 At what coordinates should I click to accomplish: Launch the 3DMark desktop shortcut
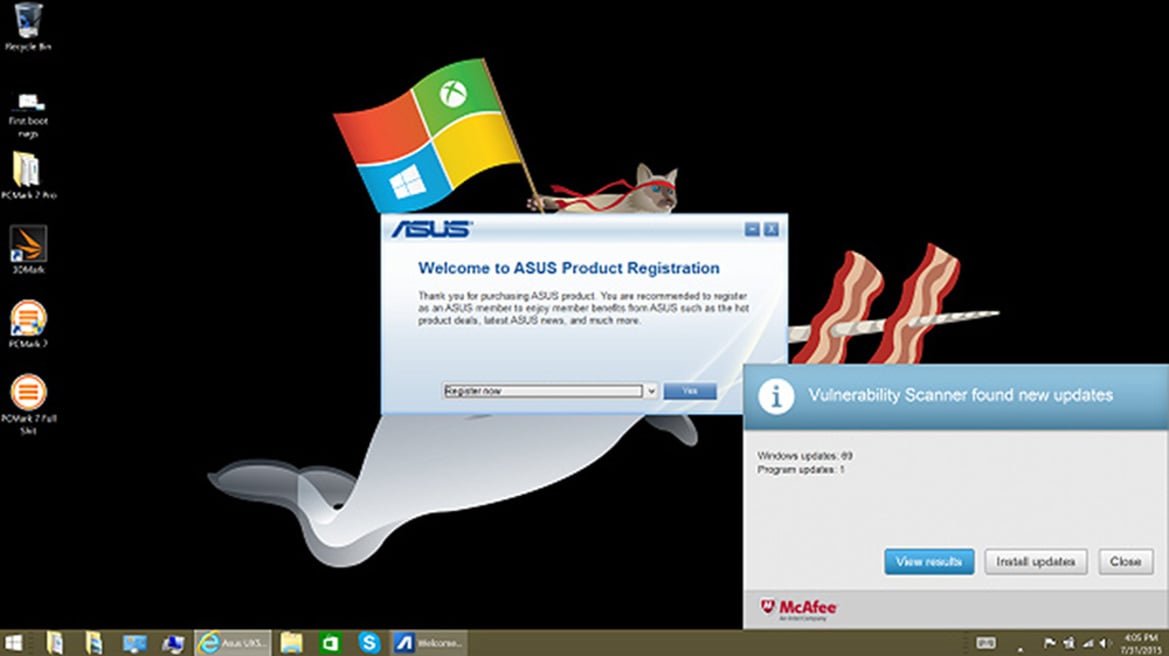[28, 250]
